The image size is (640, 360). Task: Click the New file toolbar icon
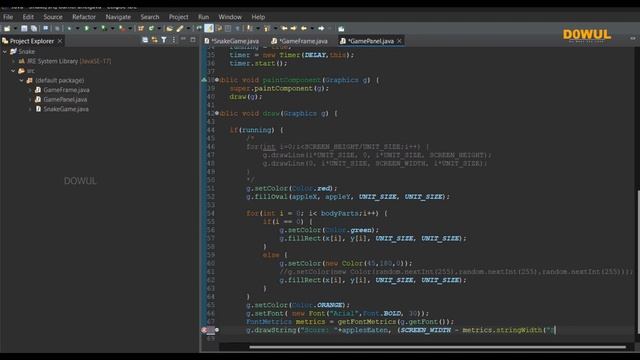click(7, 28)
